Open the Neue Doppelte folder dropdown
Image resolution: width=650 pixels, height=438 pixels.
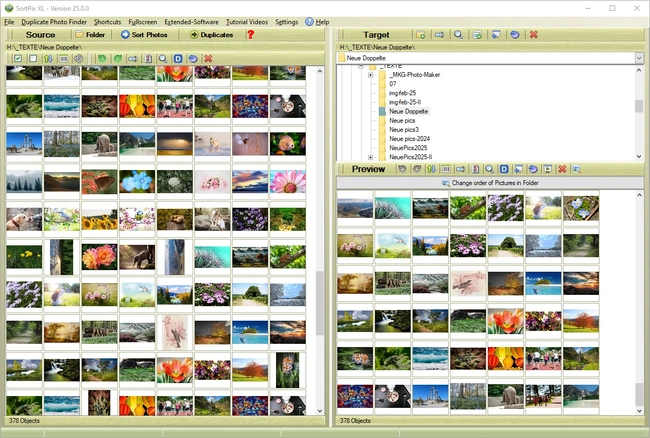point(638,58)
